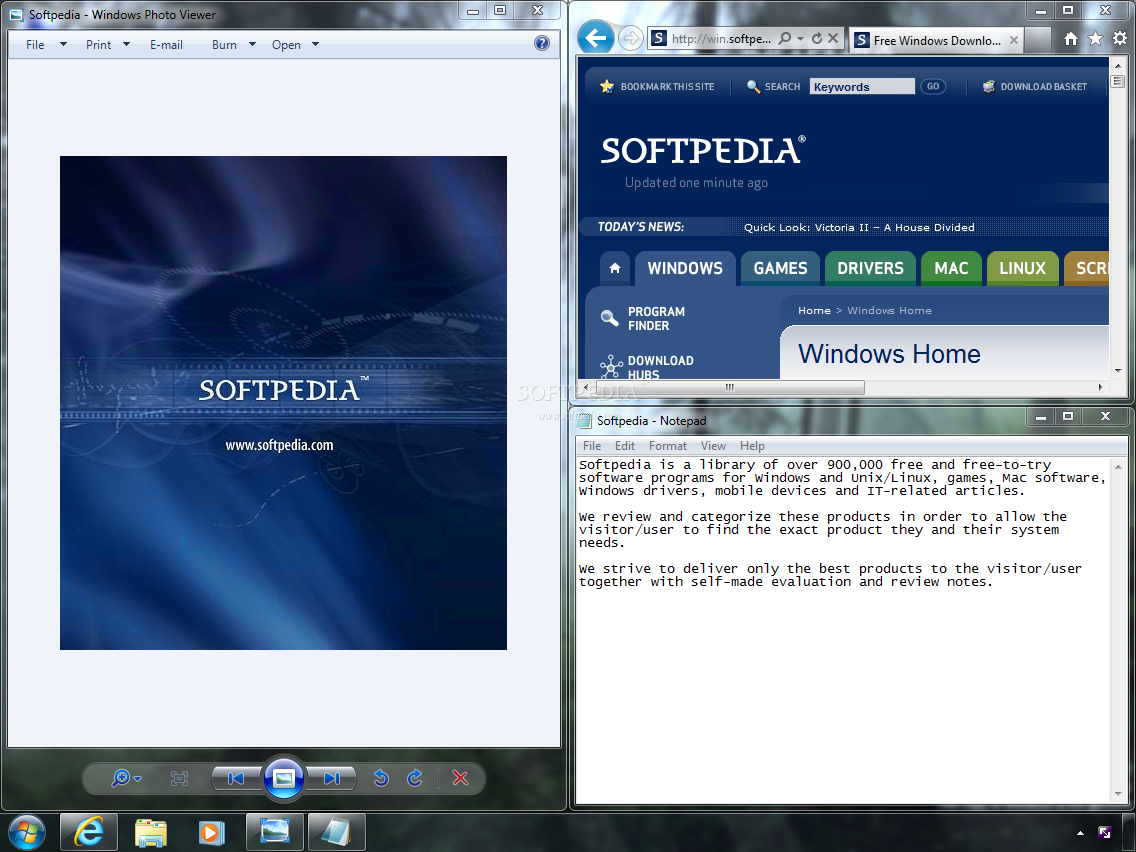Open the zoom magnifier in Photo Viewer

[125, 778]
